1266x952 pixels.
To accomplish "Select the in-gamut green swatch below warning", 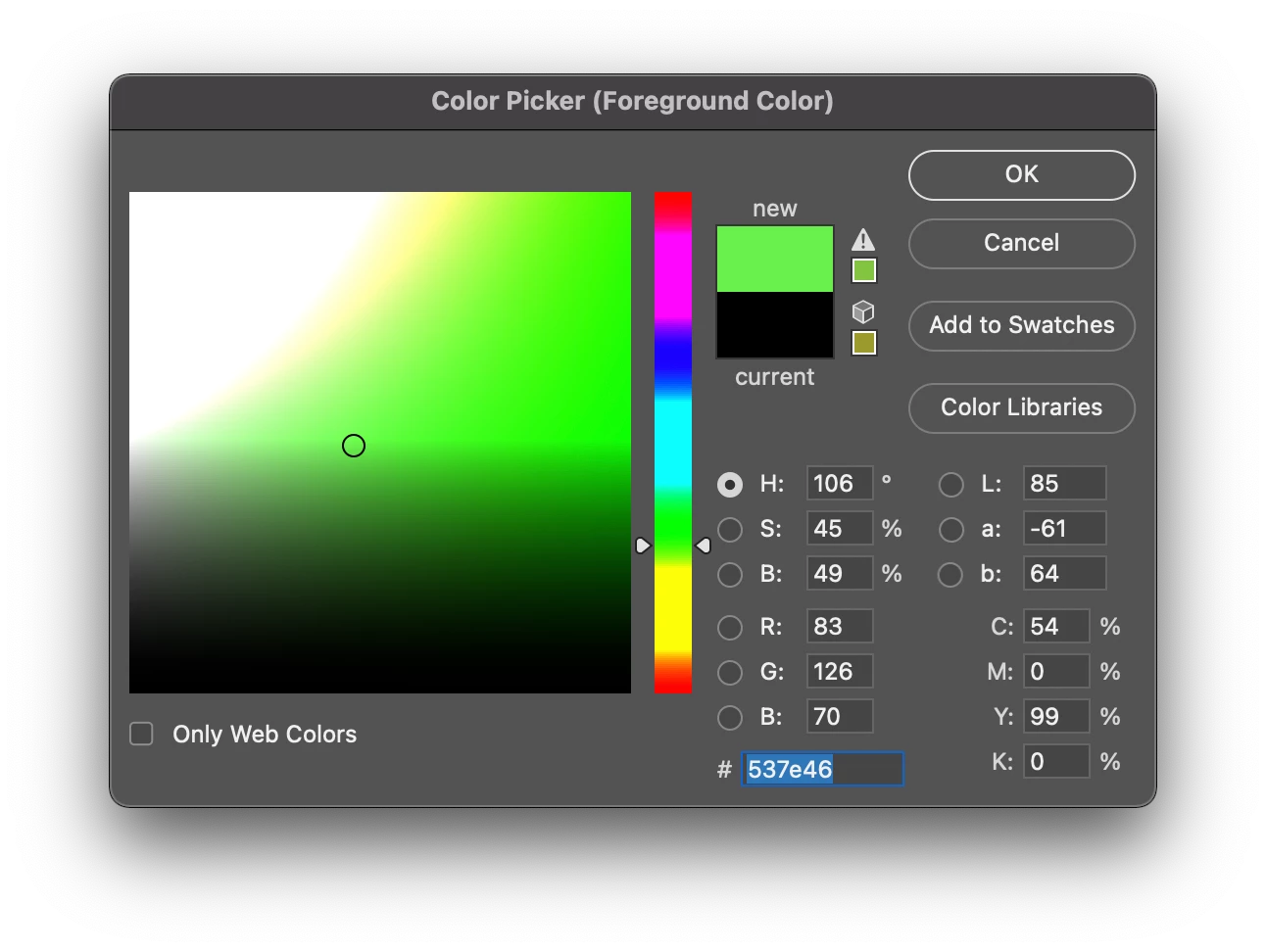I will [x=863, y=270].
